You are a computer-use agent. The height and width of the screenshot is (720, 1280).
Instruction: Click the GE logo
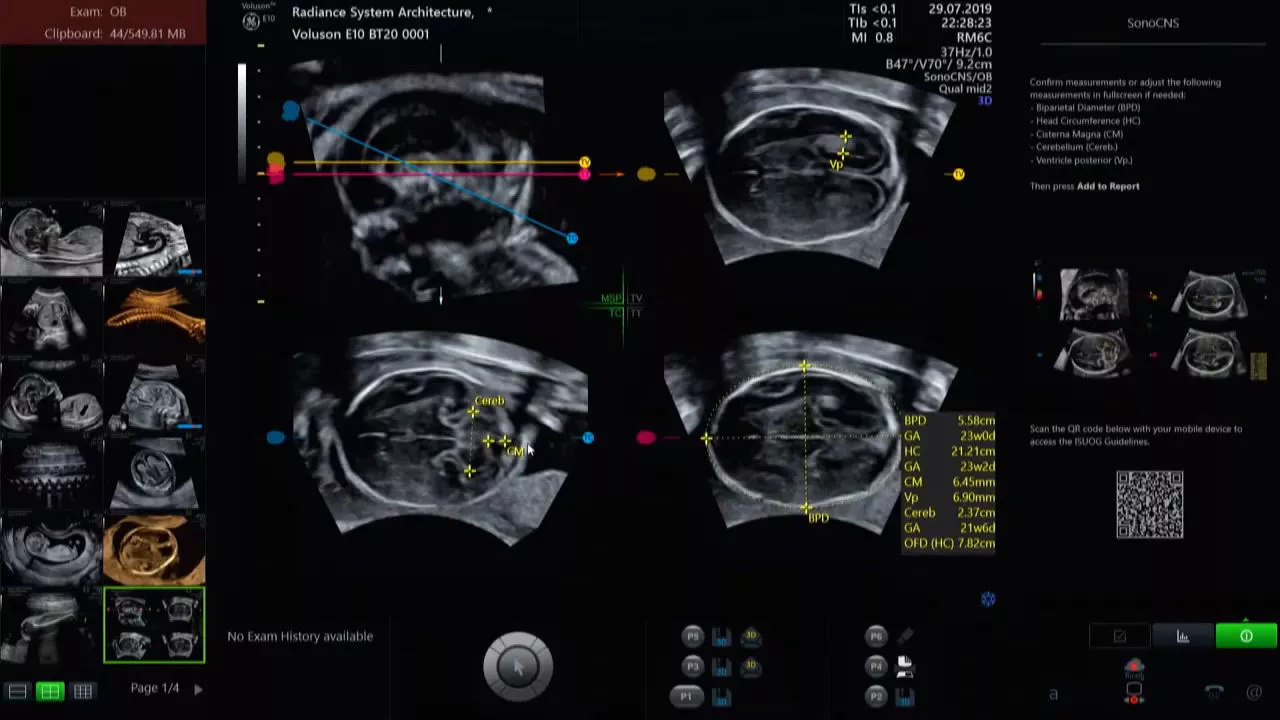[x=250, y=22]
